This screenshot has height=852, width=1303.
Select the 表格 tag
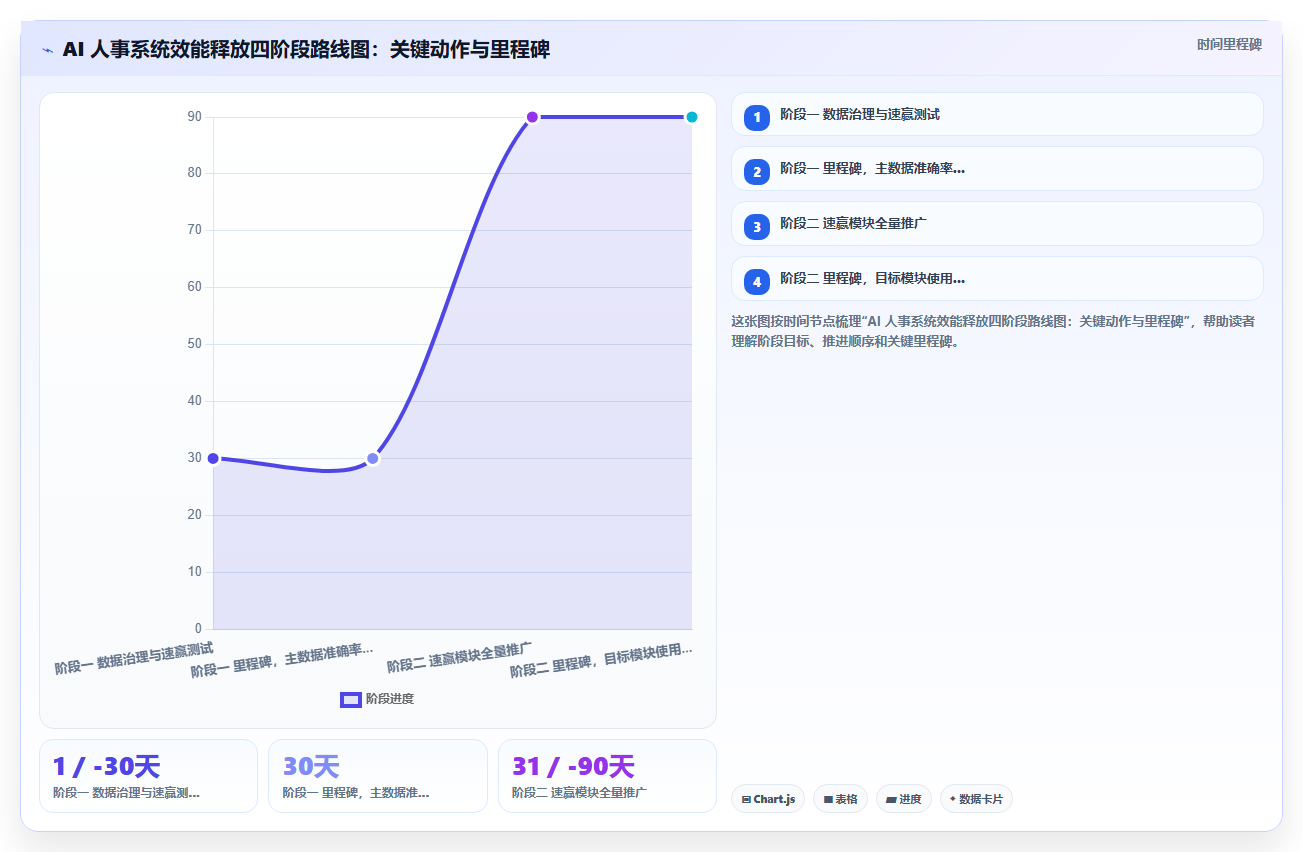tap(840, 799)
